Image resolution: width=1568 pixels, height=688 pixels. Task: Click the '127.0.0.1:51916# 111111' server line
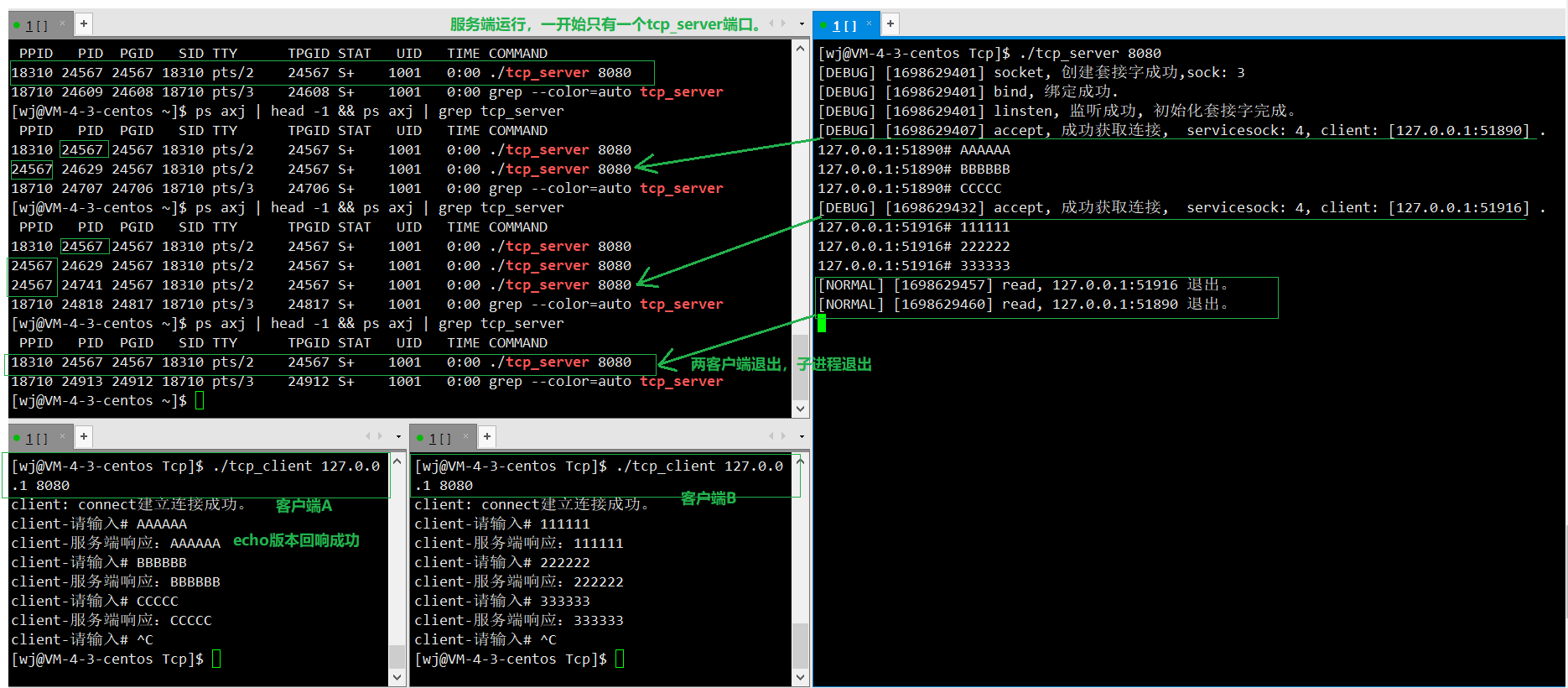pyautogui.click(x=914, y=227)
